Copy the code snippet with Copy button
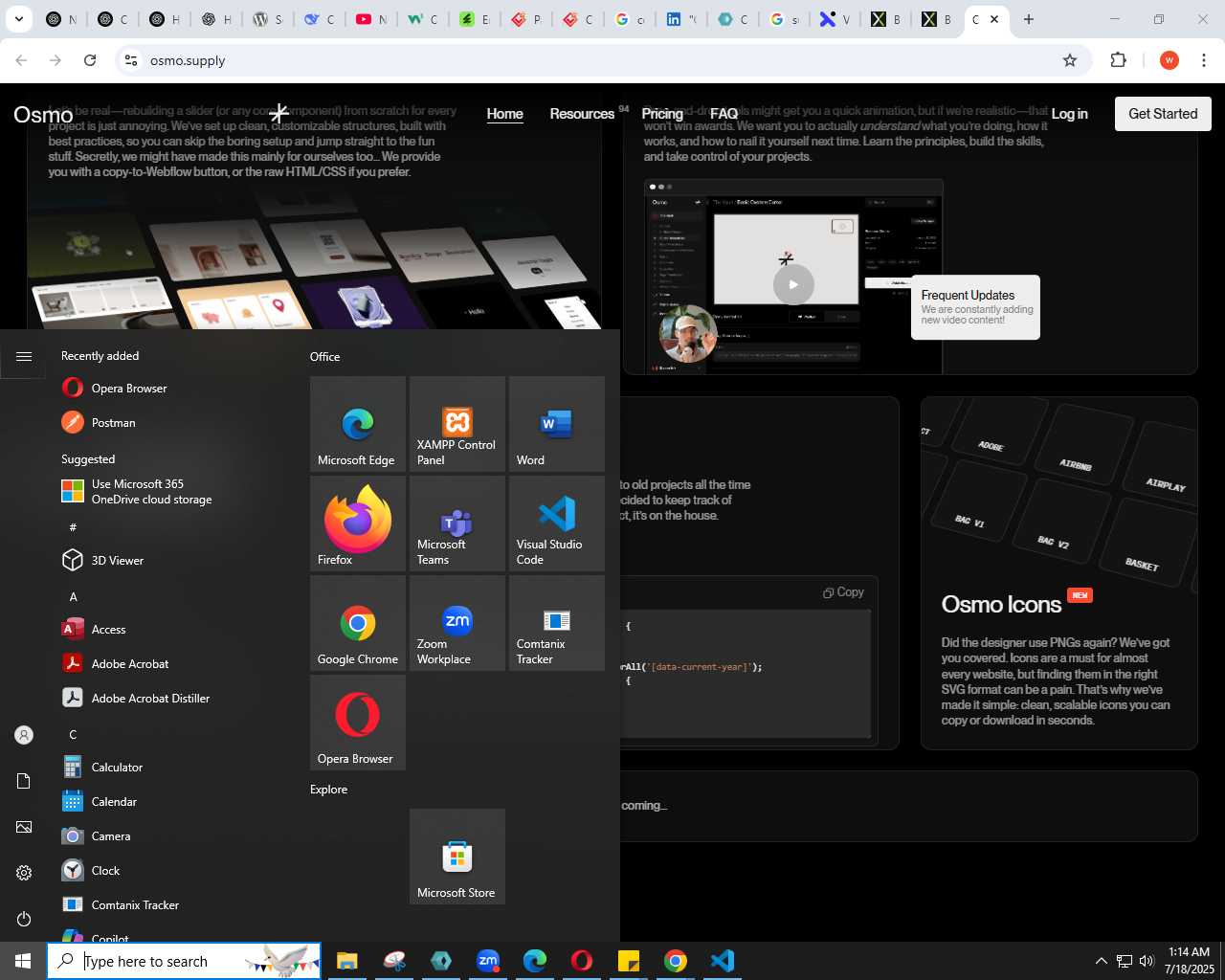The image size is (1225, 980). 843,592
